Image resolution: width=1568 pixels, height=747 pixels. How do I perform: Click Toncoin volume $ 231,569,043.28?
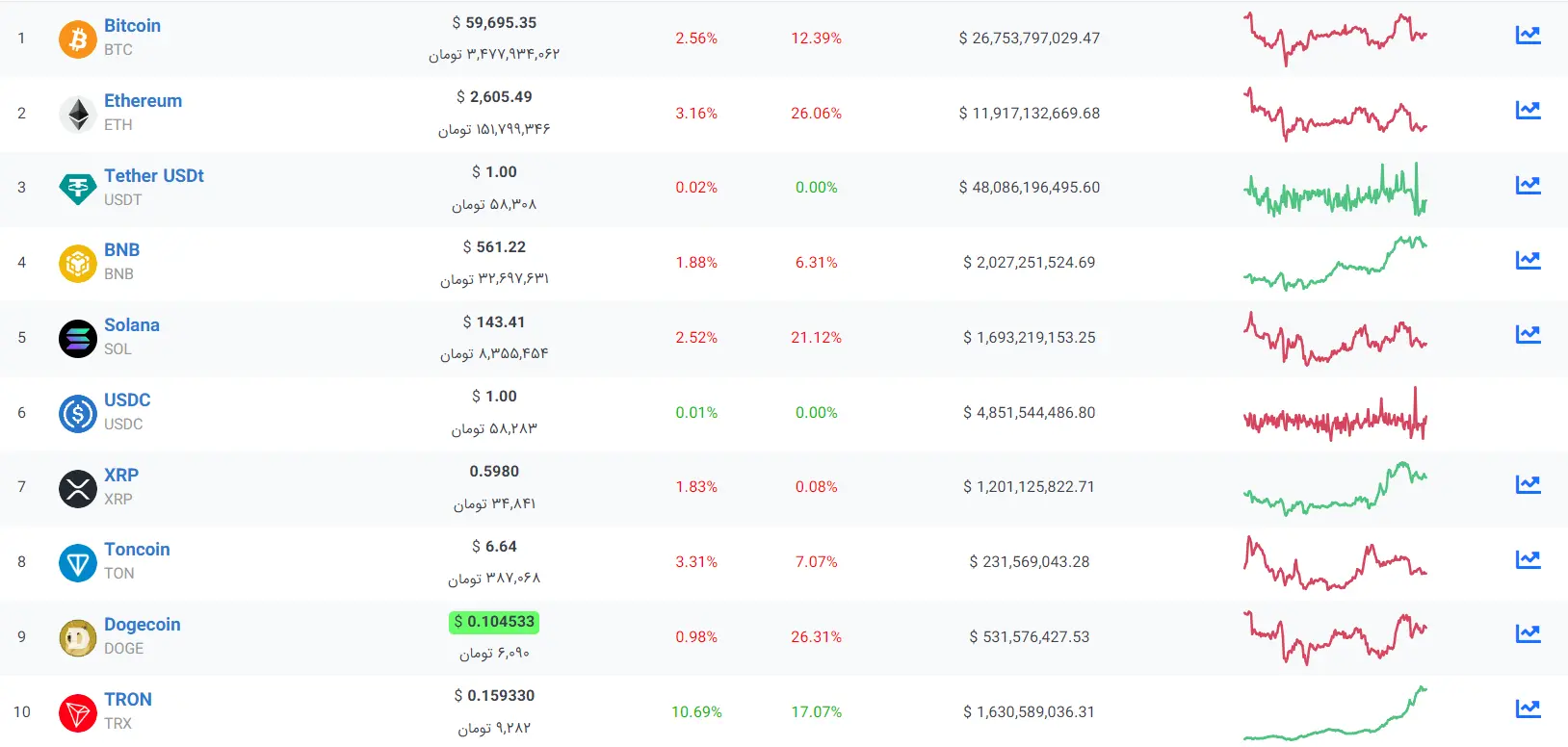tap(1030, 562)
